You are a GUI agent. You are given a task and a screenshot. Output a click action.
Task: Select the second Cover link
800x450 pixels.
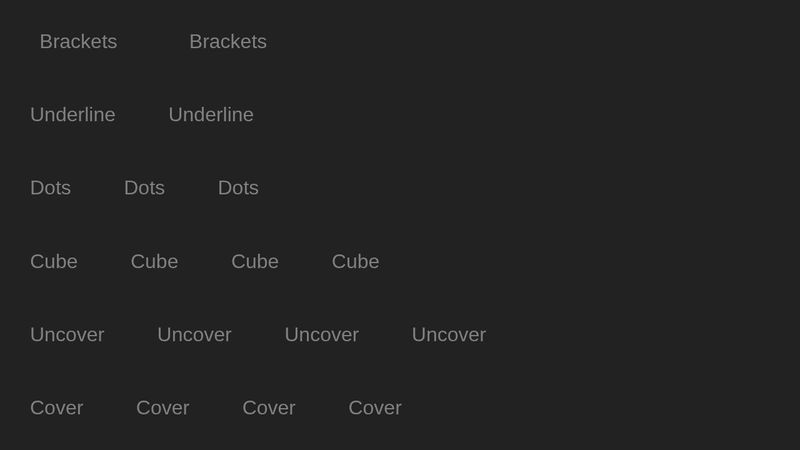[x=163, y=408]
